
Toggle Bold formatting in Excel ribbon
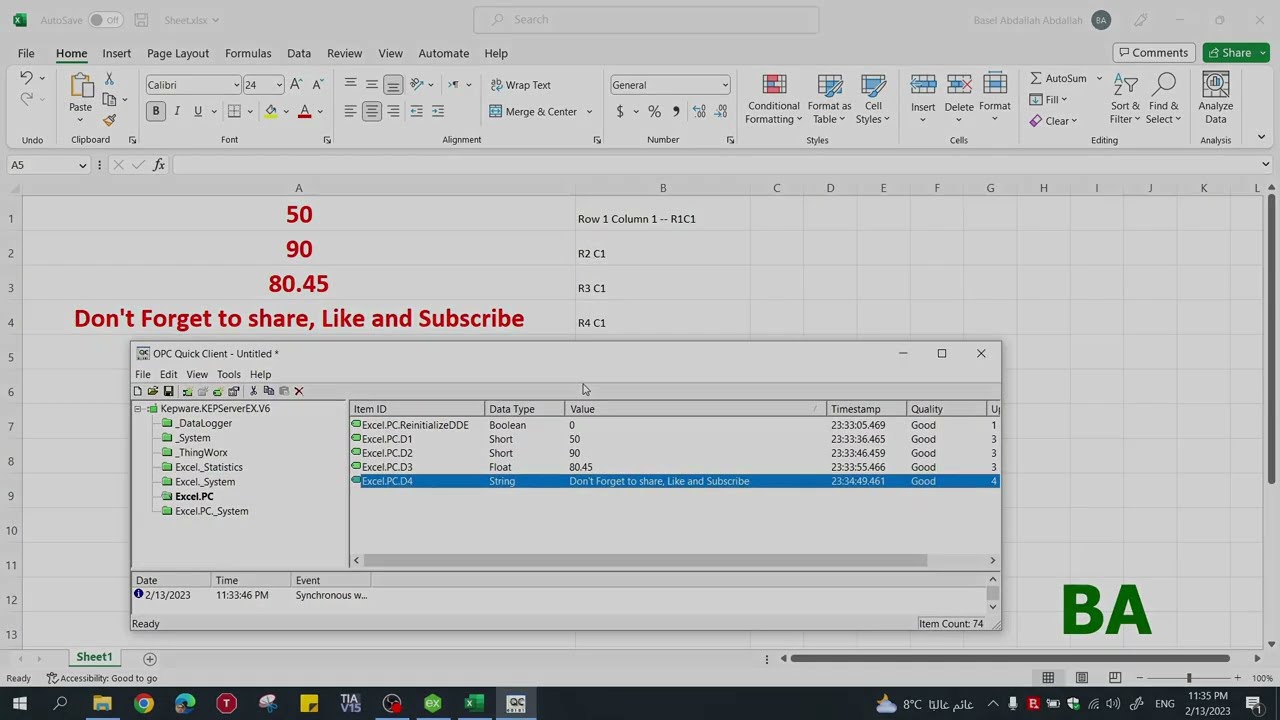[156, 111]
